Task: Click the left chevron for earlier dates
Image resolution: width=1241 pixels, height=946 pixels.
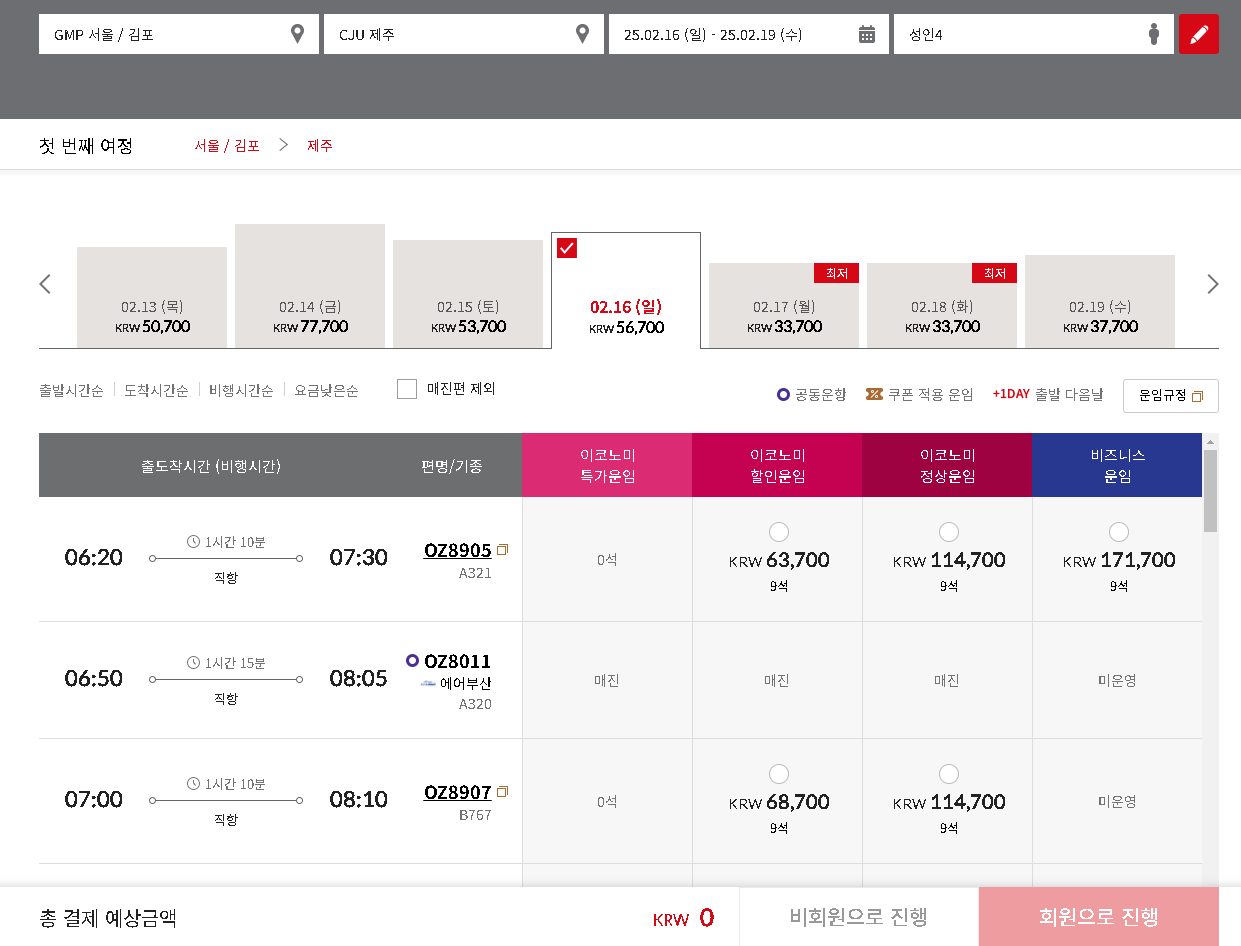Action: 44,284
